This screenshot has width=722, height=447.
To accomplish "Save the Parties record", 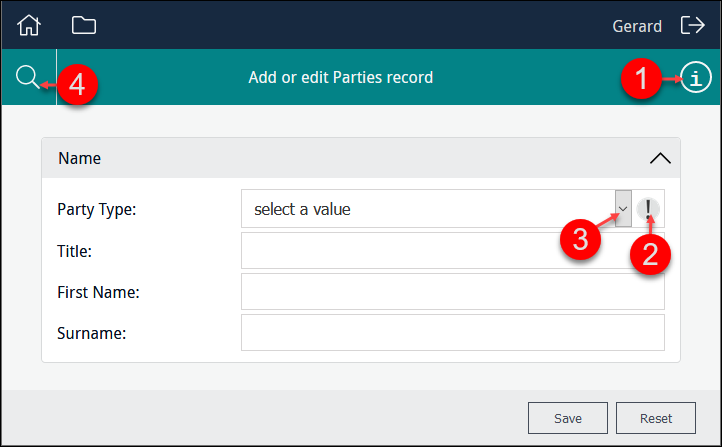I will pyautogui.click(x=568, y=418).
